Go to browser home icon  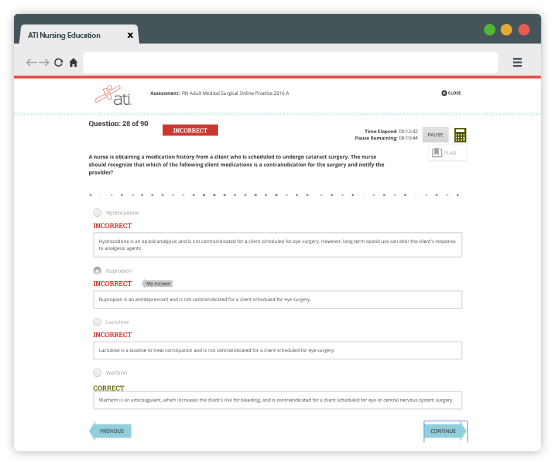click(x=73, y=63)
